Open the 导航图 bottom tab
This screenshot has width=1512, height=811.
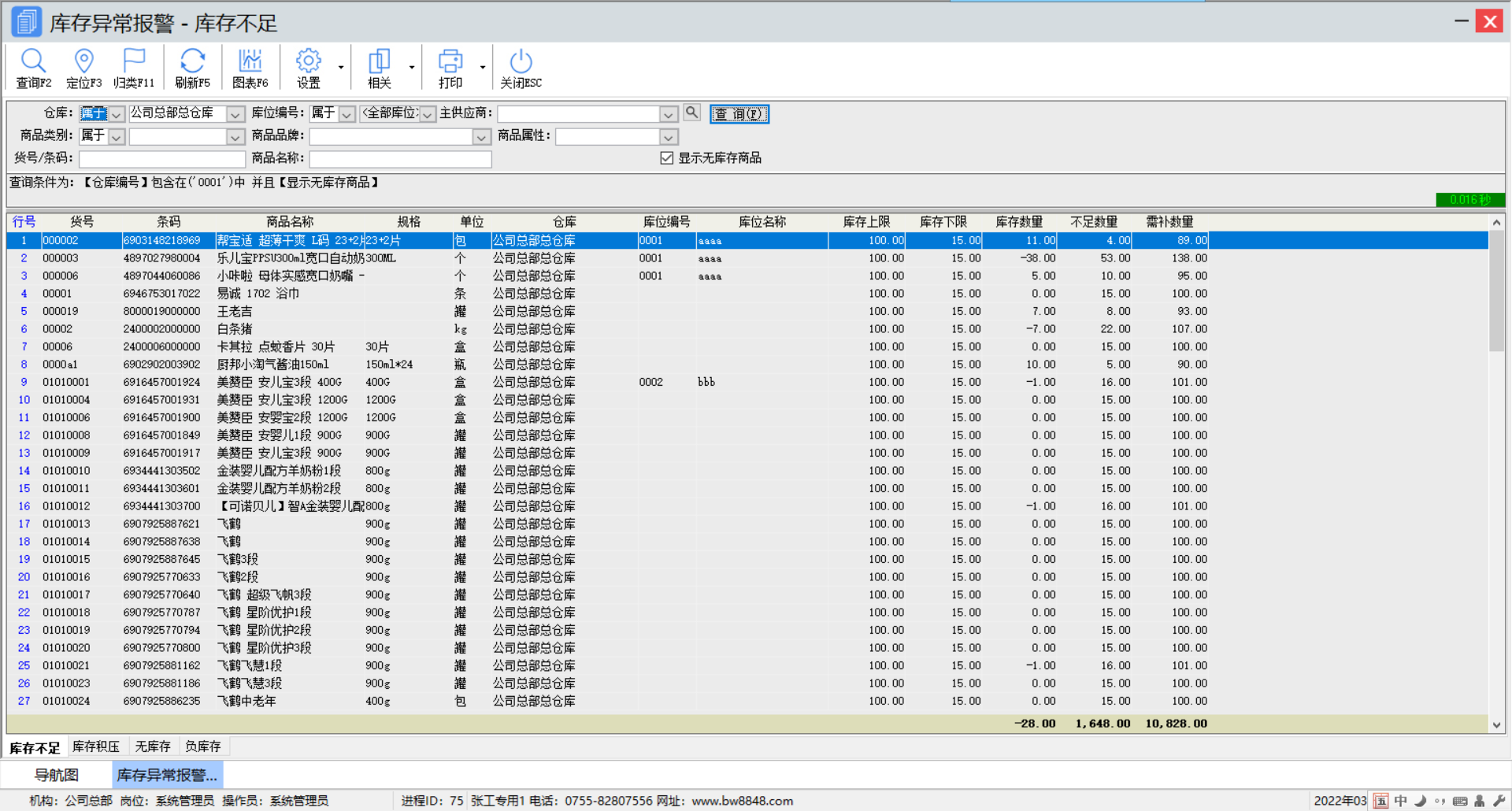(x=57, y=775)
